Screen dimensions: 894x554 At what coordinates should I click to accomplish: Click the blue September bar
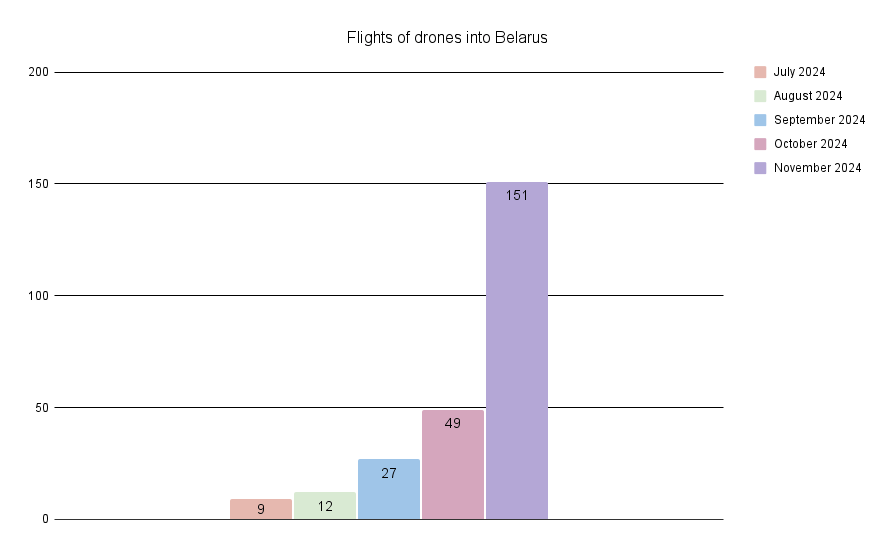(x=389, y=497)
